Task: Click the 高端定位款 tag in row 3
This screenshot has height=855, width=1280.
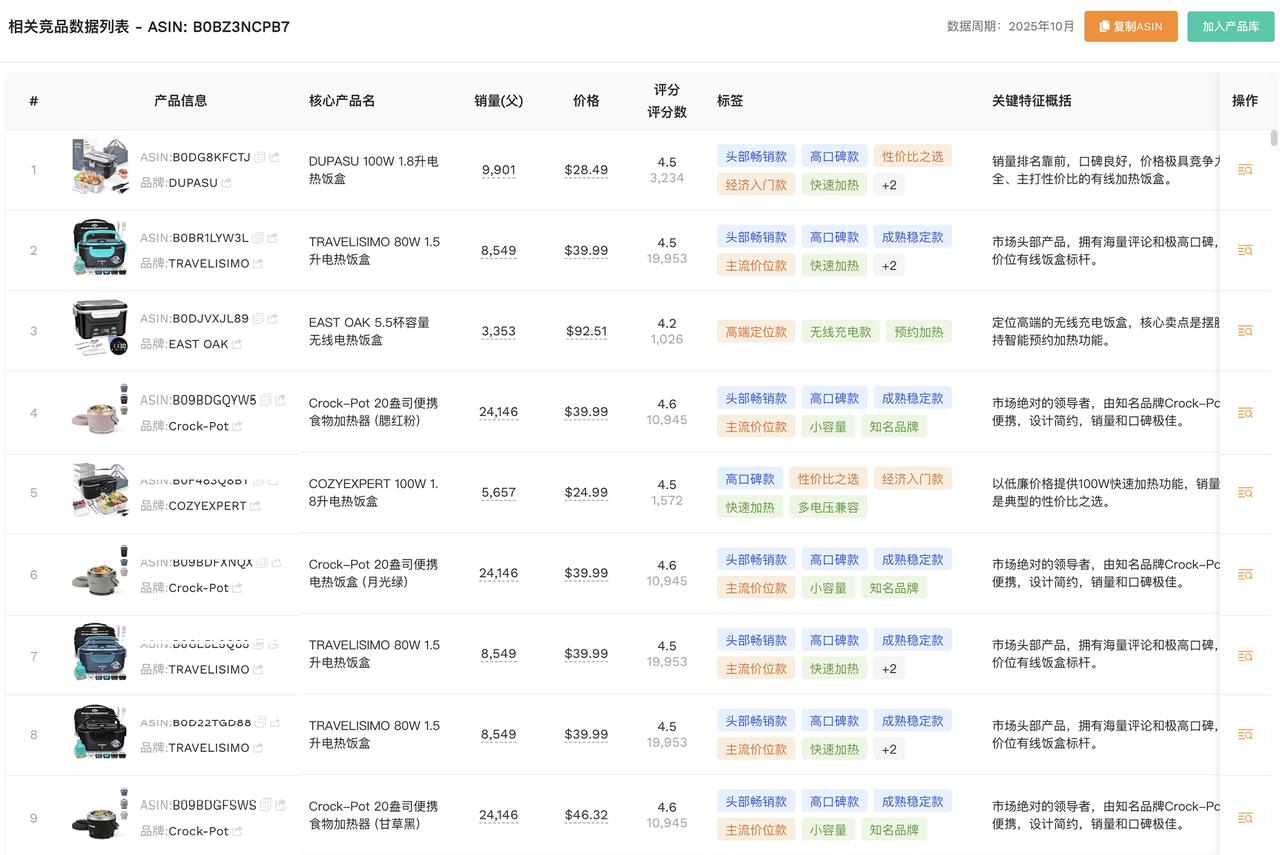Action: point(755,332)
